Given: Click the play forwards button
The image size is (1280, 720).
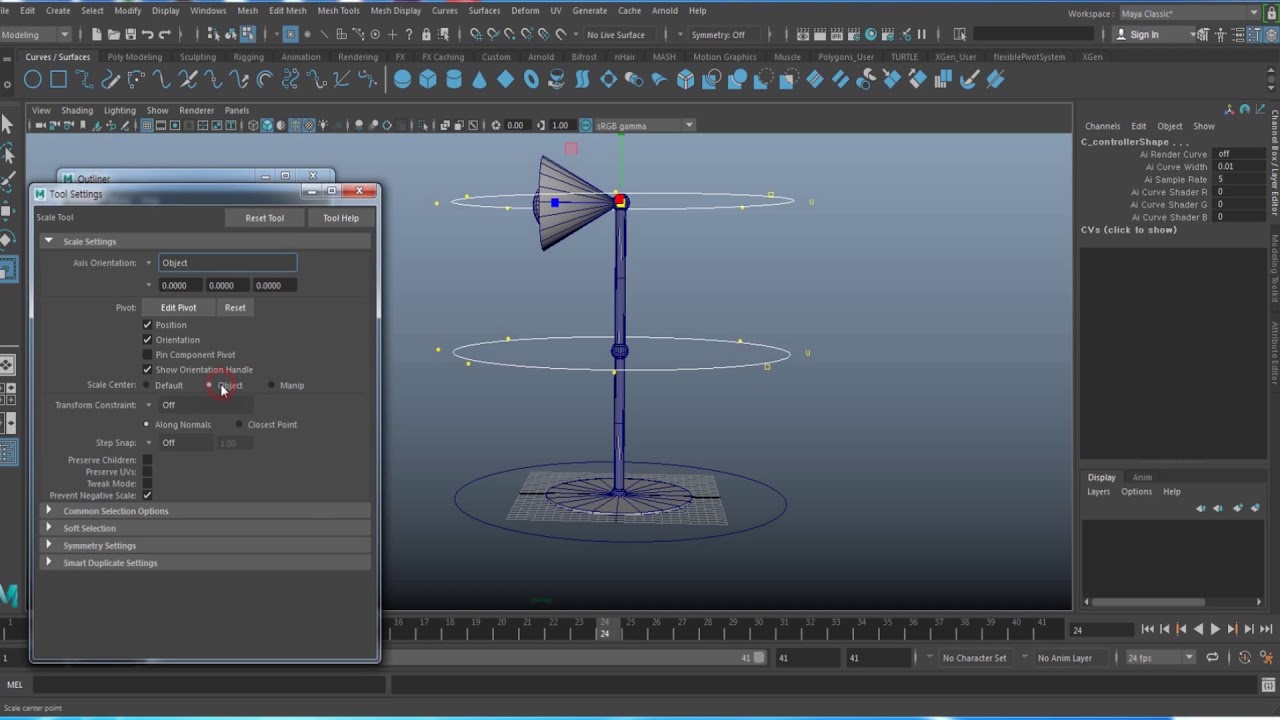Looking at the screenshot, I should click(x=1215, y=629).
